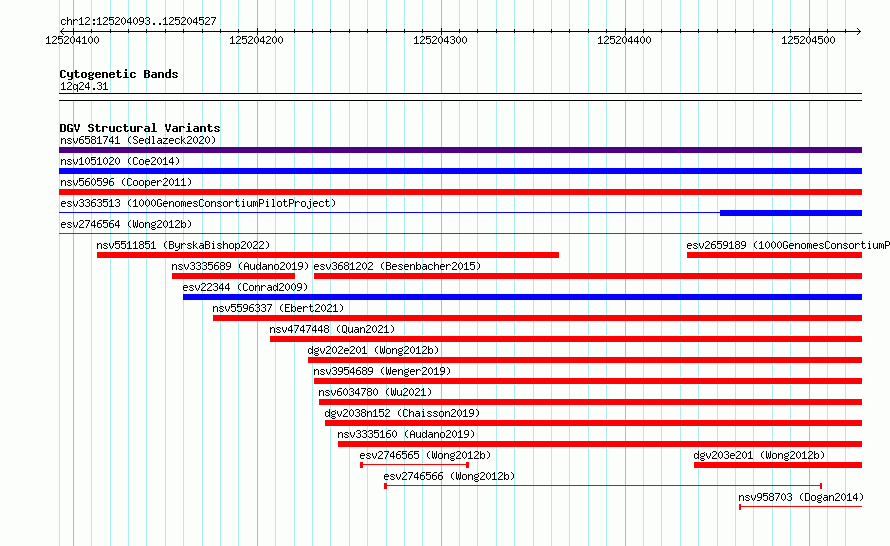The height and width of the screenshot is (546, 890).
Task: Click ruler position 125204500
Action: pyautogui.click(x=808, y=40)
